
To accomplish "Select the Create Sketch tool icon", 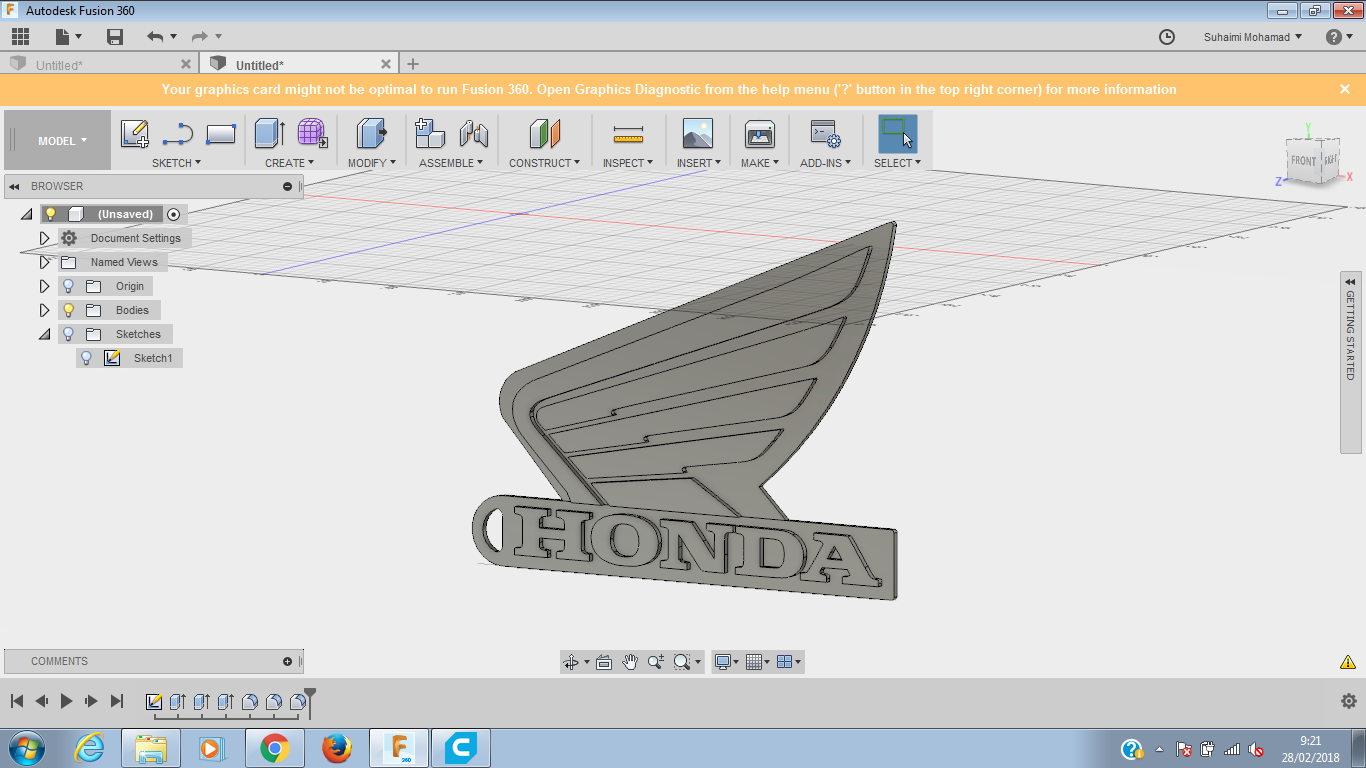I will coord(135,133).
